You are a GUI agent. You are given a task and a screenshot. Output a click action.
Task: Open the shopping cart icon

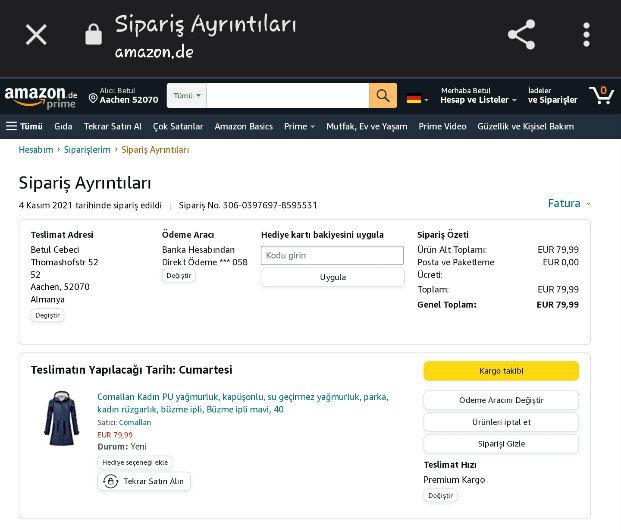pyautogui.click(x=601, y=95)
